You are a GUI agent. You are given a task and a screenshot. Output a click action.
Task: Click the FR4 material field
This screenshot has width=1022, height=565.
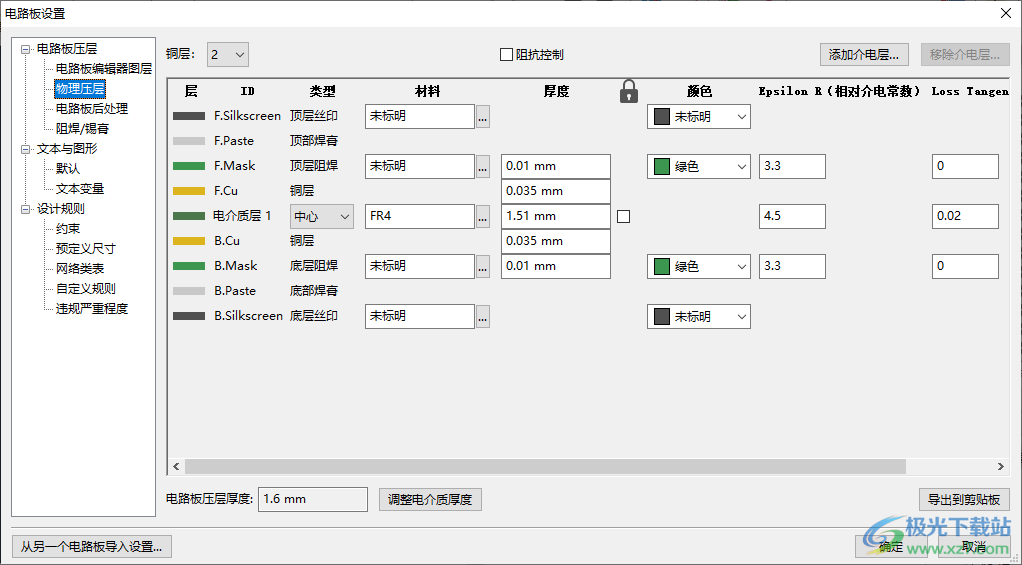coord(420,216)
